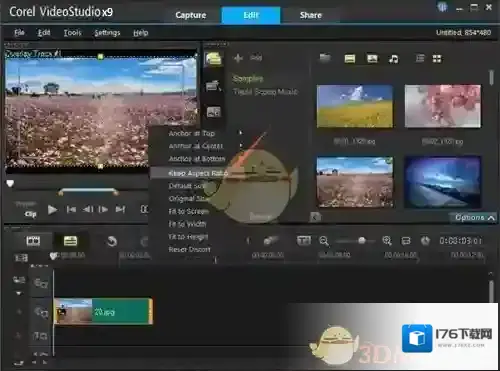The height and width of the screenshot is (371, 500).
Task: Expand the Options panel
Action: tap(474, 218)
